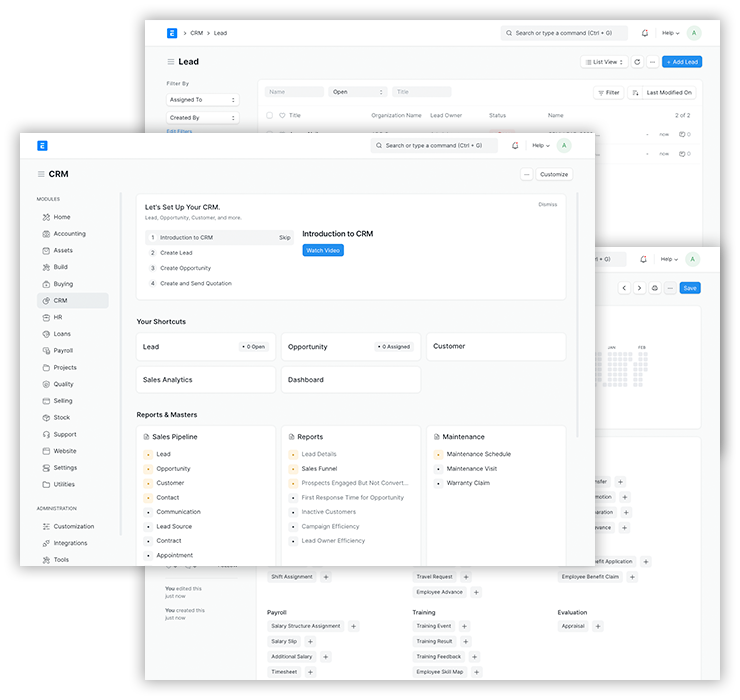The width and height of the screenshot is (740, 700).
Task: Go to next record arrow in form window
Action: [639, 288]
